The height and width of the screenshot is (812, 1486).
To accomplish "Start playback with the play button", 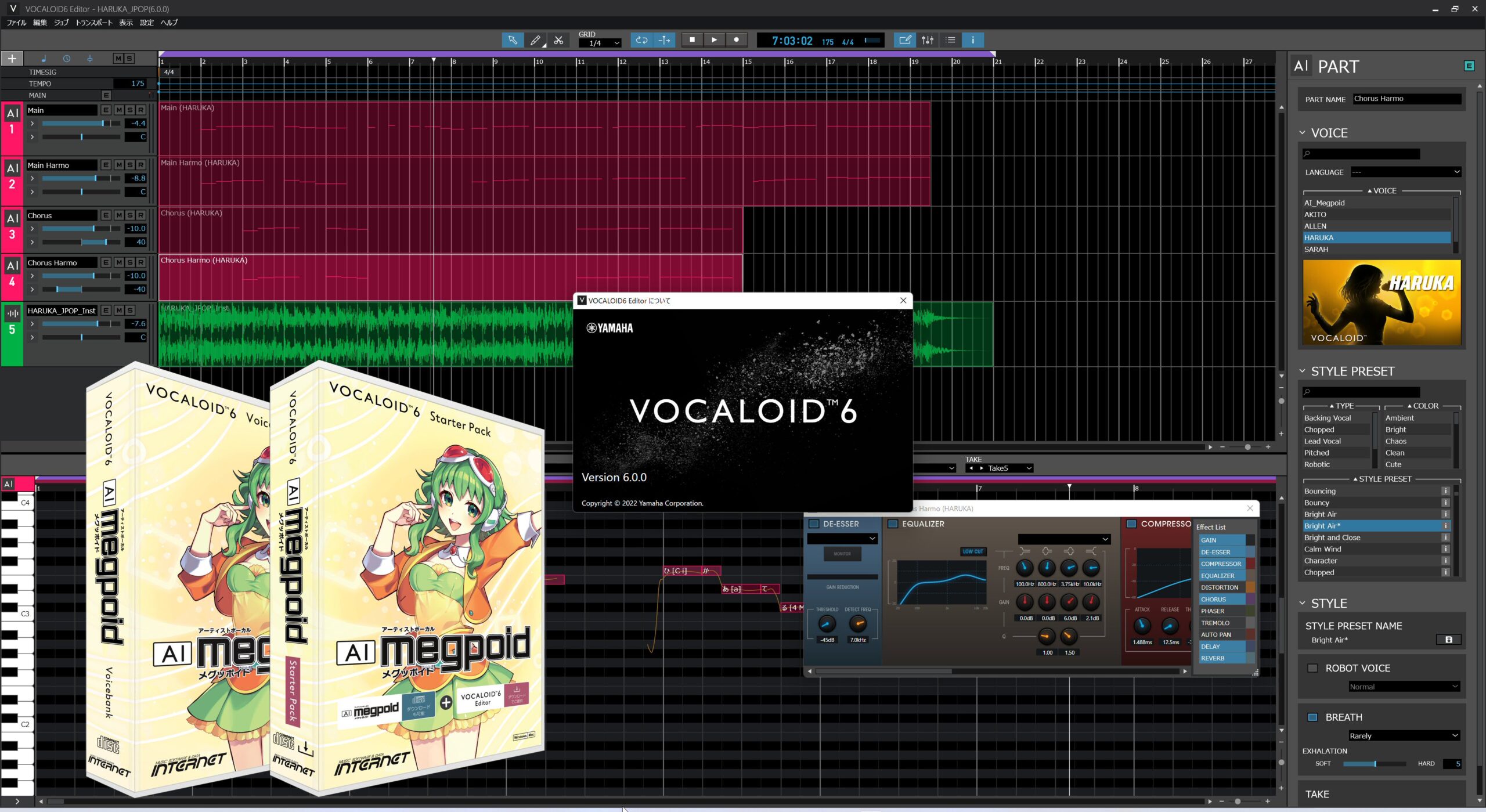I will tap(714, 40).
